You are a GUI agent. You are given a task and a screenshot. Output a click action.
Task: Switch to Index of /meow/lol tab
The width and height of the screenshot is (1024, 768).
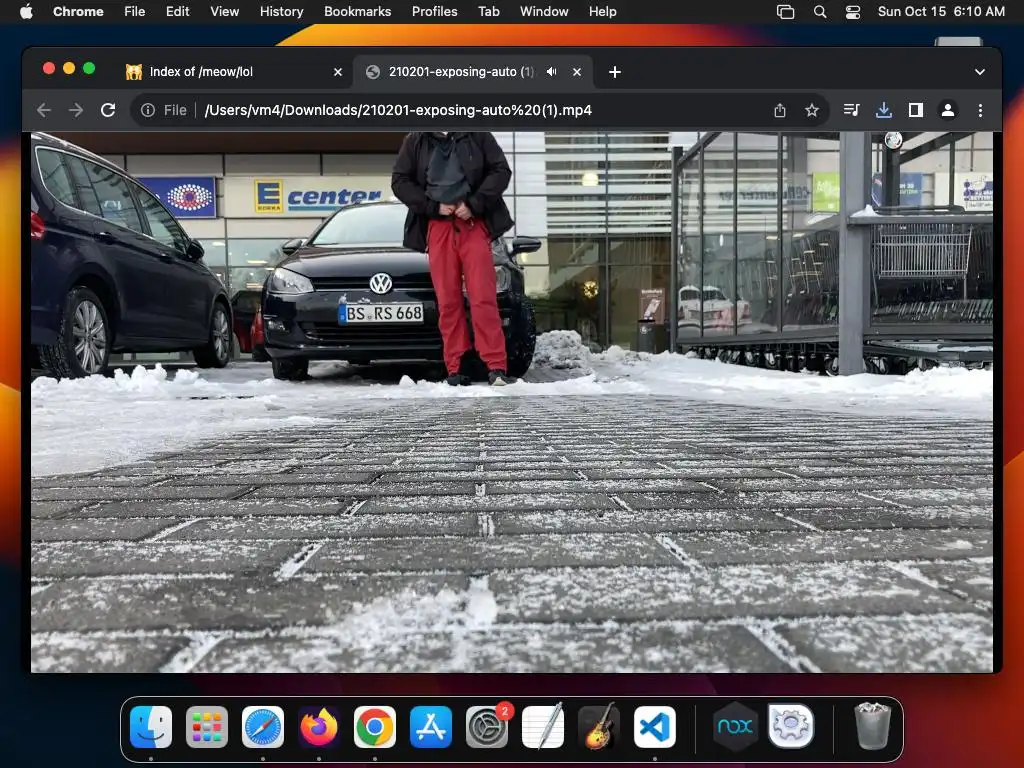pos(232,72)
